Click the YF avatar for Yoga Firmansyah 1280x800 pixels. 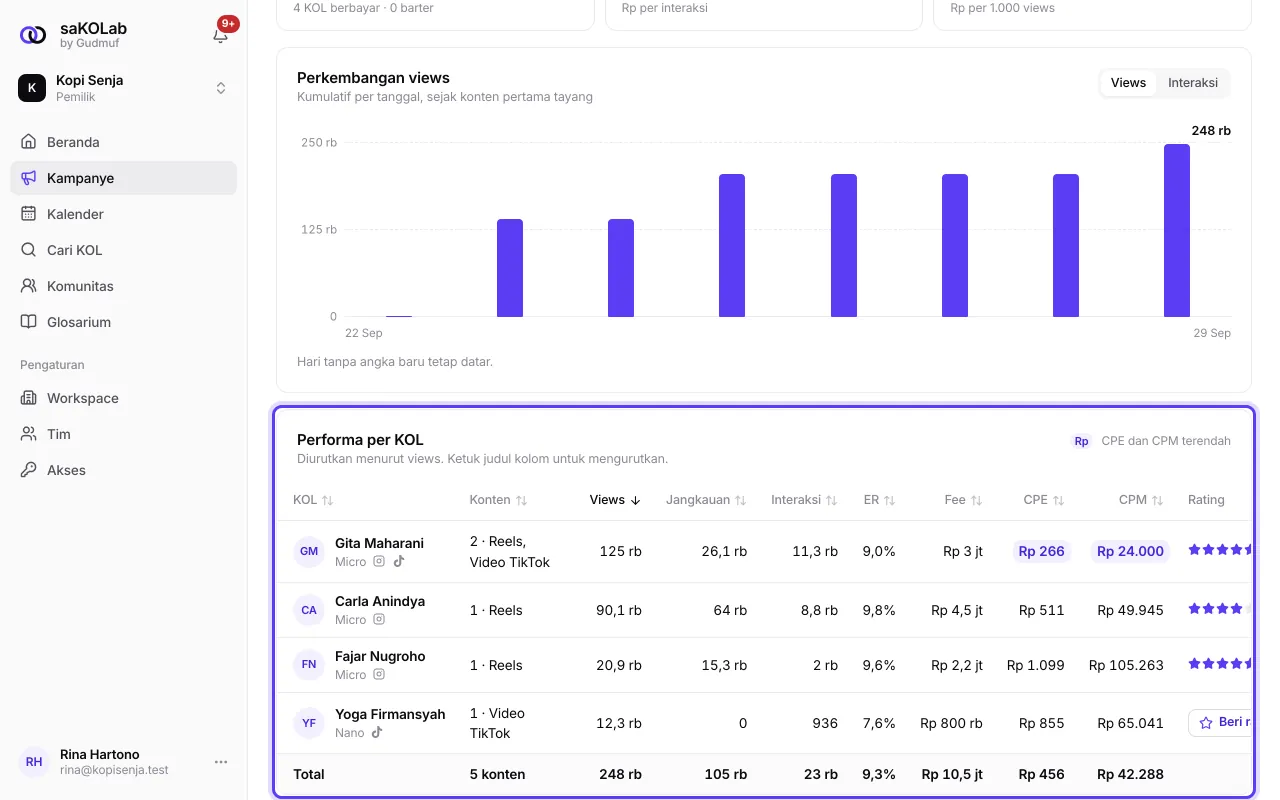tap(309, 723)
